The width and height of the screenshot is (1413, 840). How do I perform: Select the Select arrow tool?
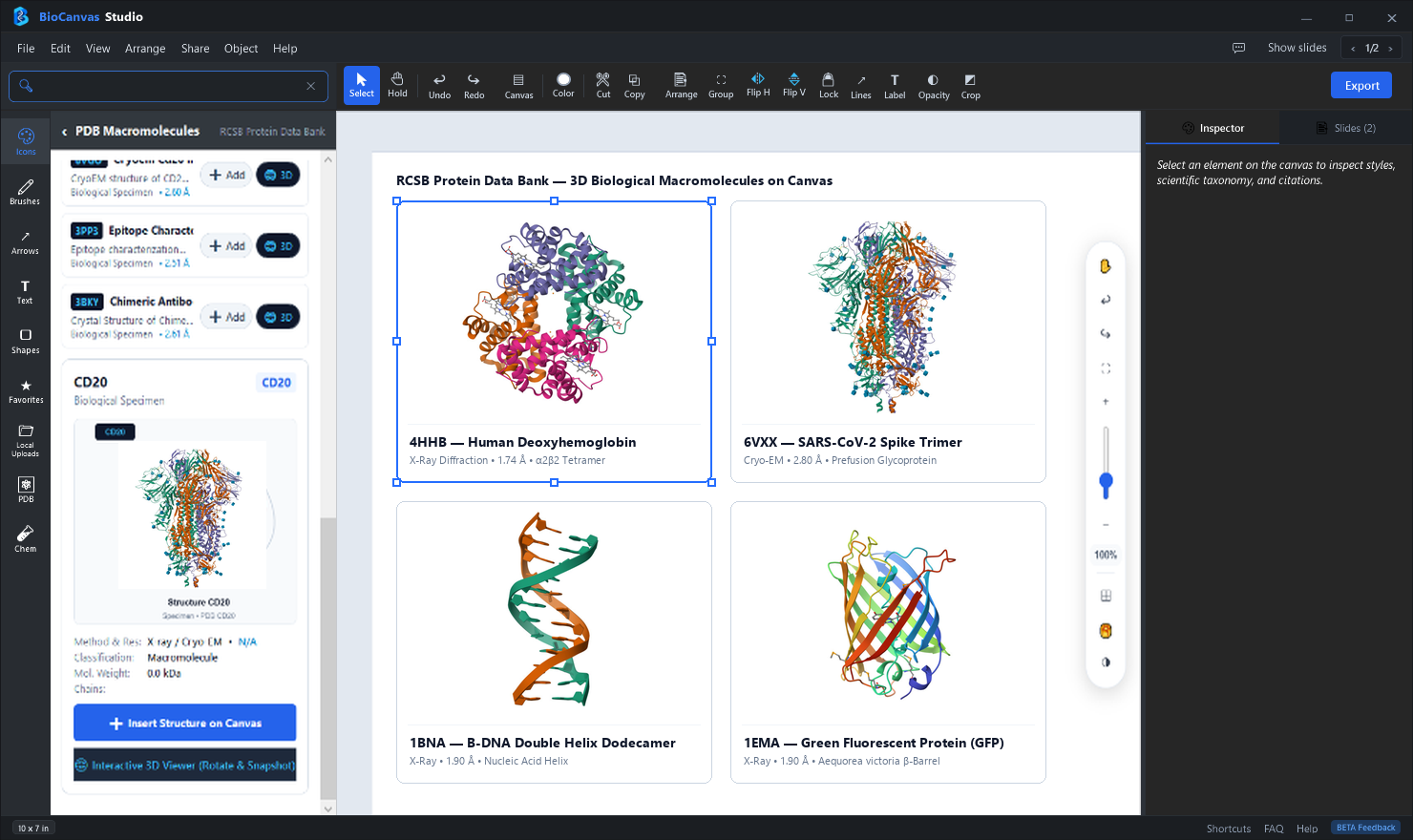point(362,85)
